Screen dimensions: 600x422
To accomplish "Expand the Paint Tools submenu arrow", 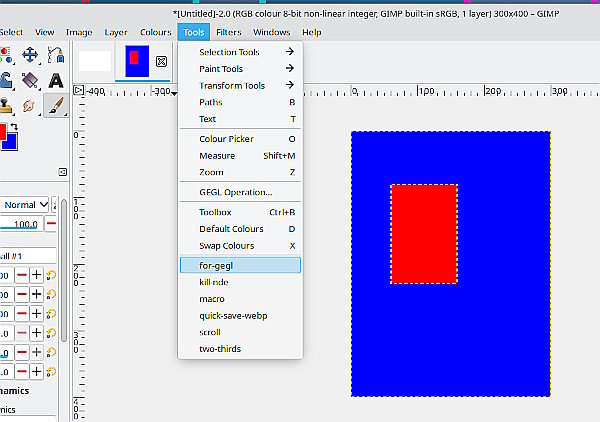I will (x=290, y=68).
